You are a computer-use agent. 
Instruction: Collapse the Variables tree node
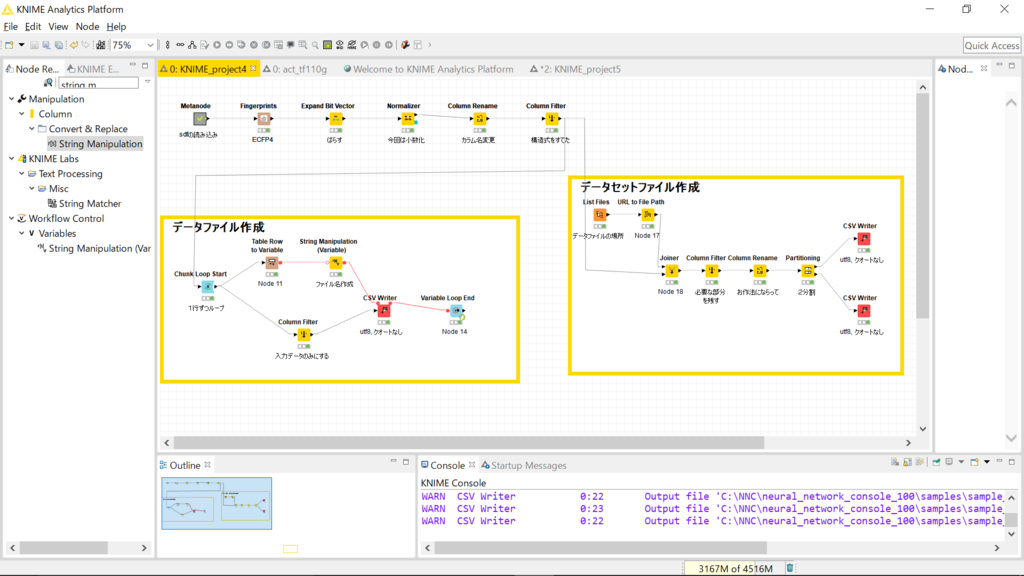click(22, 233)
